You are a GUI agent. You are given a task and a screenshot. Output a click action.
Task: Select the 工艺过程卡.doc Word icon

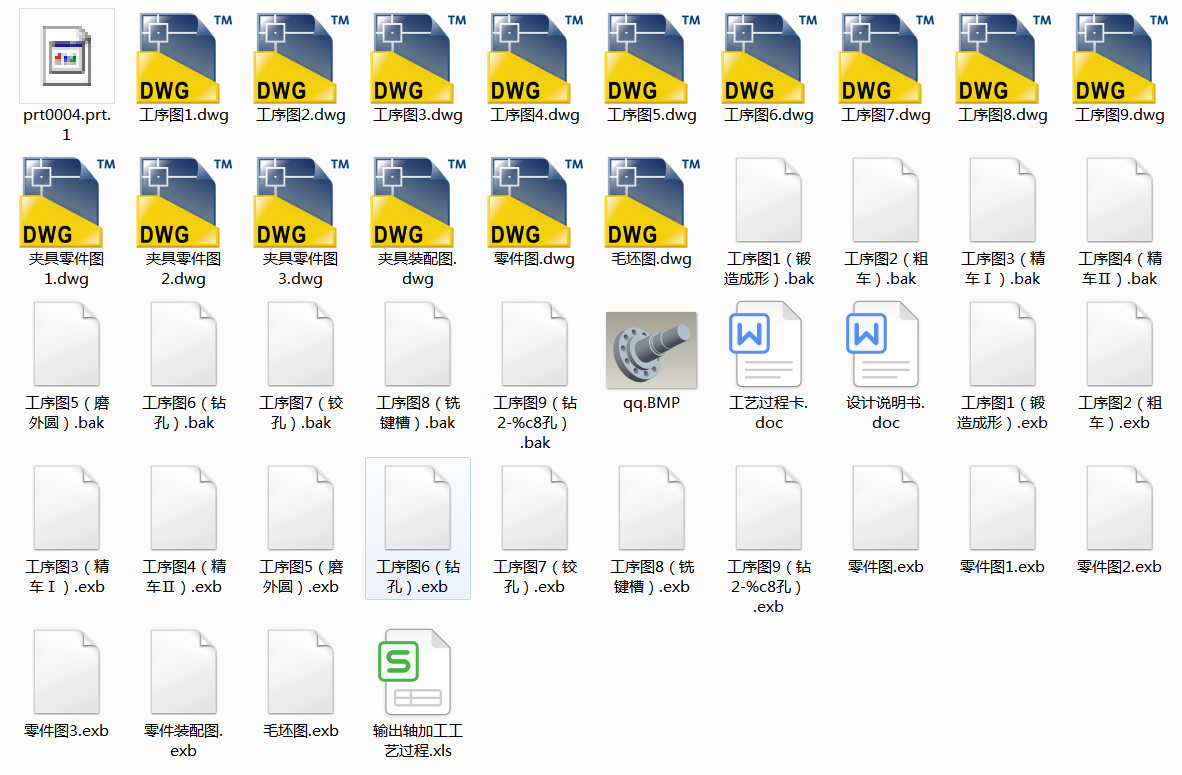tap(765, 344)
